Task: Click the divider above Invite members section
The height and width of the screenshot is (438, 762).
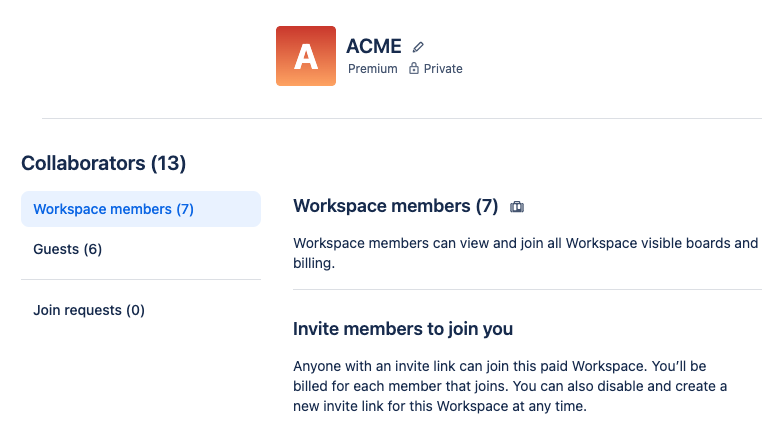Action: [x=527, y=289]
